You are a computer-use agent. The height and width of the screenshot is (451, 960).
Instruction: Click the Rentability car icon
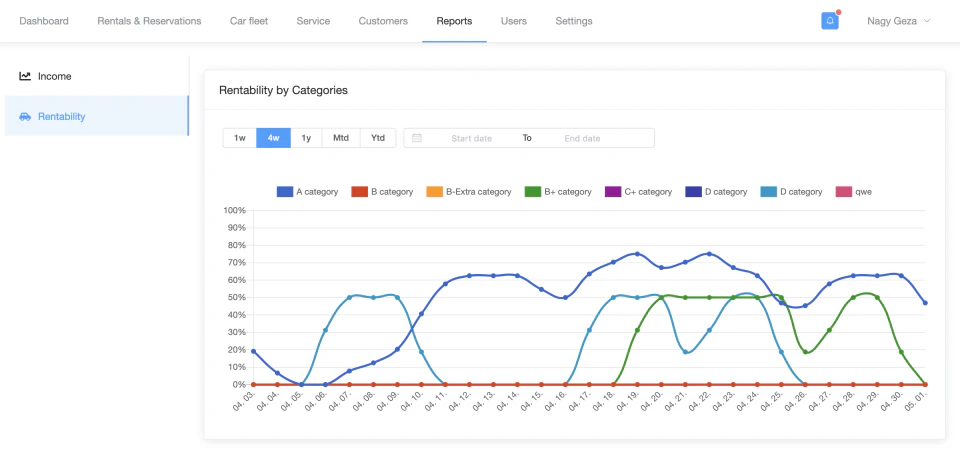point(25,117)
